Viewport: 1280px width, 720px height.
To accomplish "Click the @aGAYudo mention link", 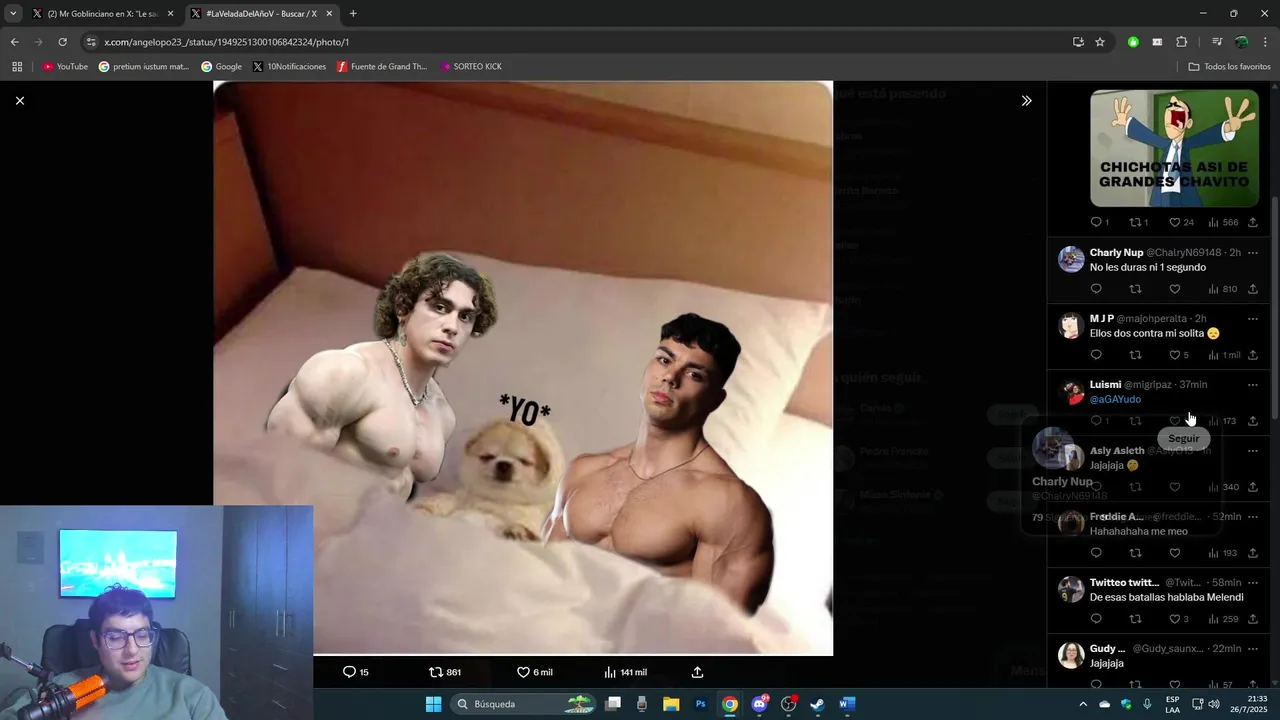I will (1115, 399).
